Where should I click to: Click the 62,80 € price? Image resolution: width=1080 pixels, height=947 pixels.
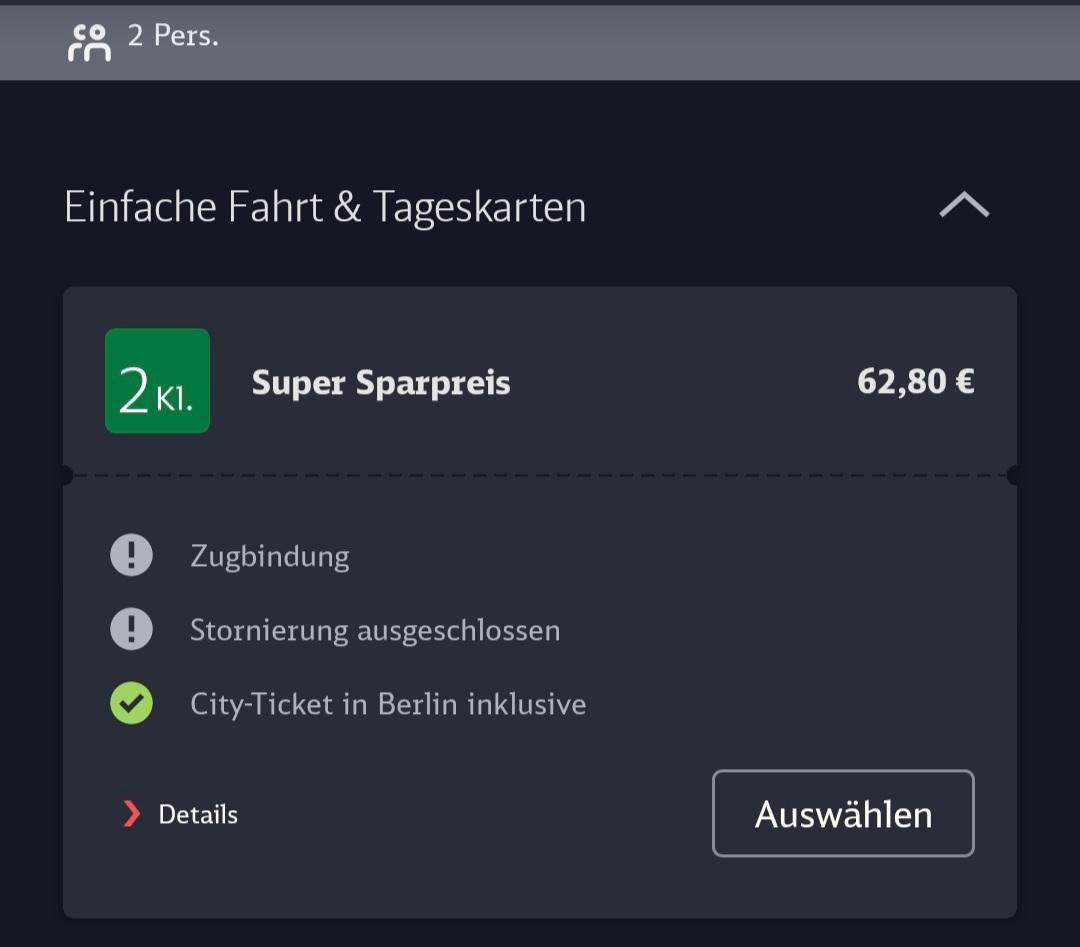(915, 382)
